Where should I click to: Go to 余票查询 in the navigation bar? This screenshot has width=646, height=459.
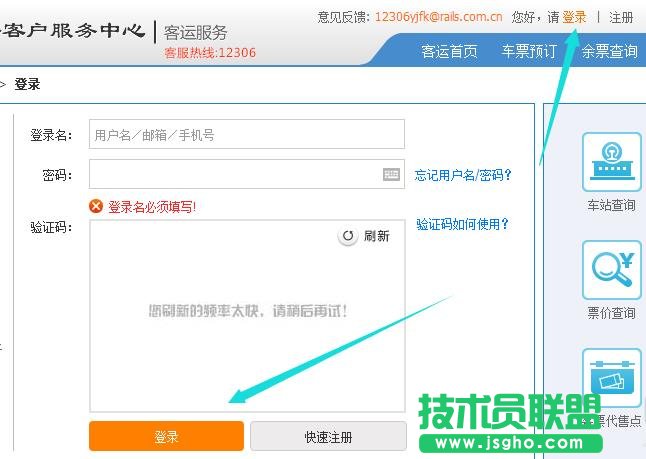click(609, 52)
